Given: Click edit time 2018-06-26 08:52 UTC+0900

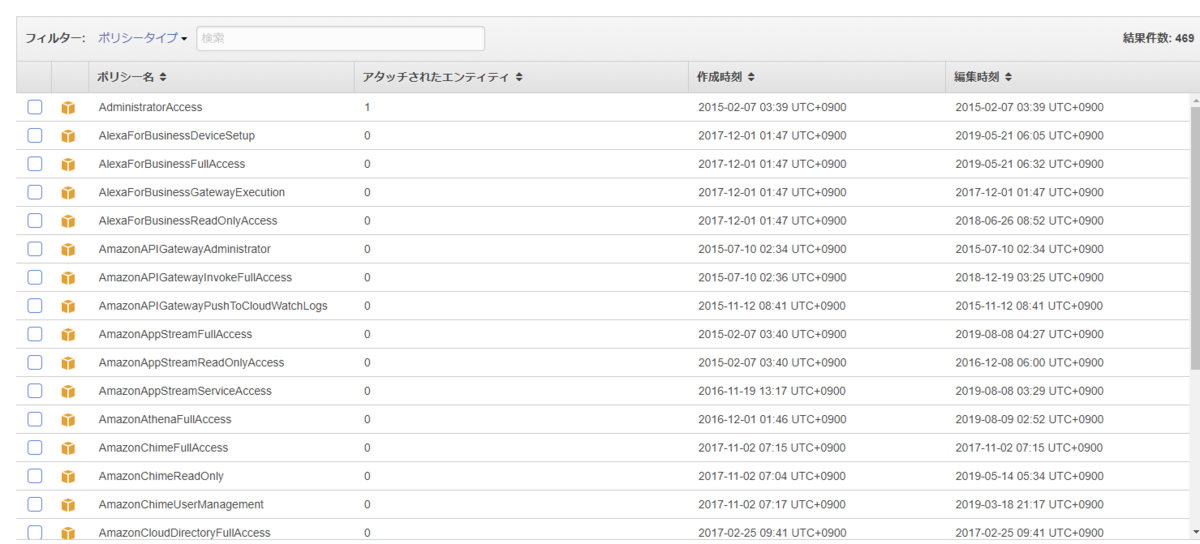Looking at the screenshot, I should 1029,221.
